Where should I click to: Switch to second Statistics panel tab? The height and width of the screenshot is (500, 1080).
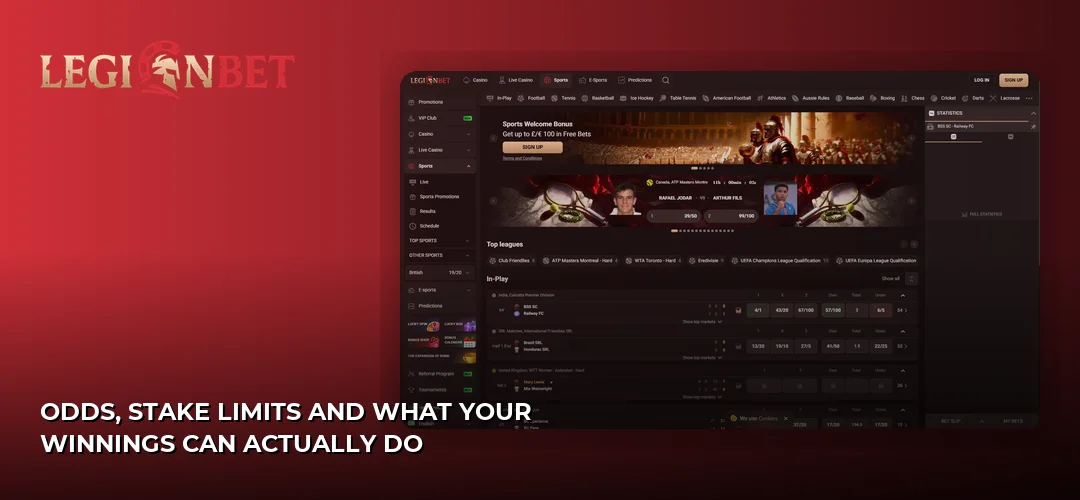(x=1010, y=137)
